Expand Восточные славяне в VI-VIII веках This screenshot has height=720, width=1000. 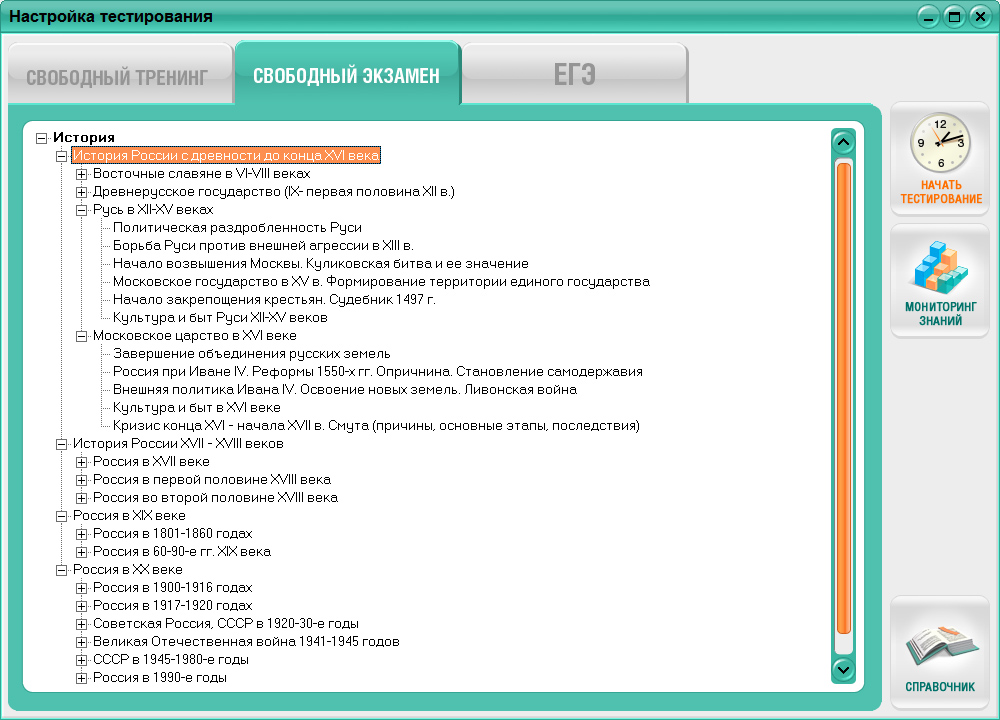(81, 174)
